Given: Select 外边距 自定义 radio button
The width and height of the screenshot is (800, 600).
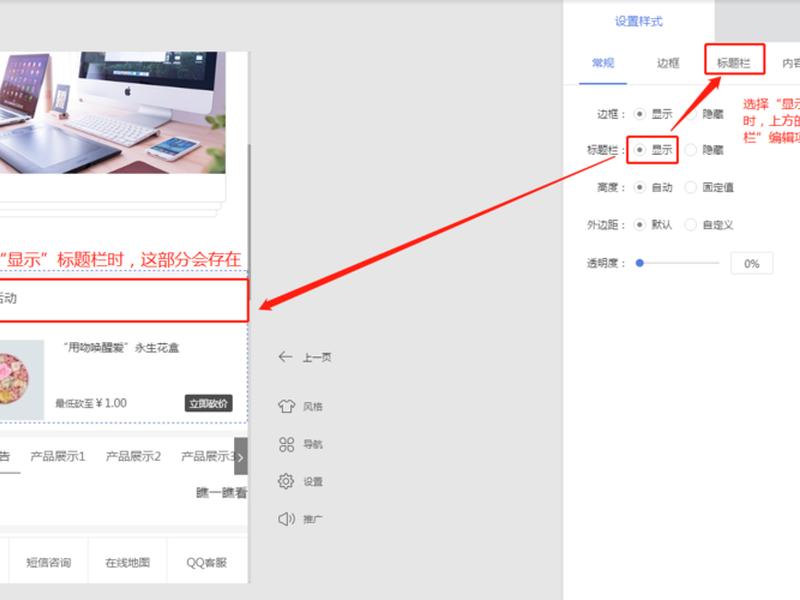Looking at the screenshot, I should coord(690,224).
